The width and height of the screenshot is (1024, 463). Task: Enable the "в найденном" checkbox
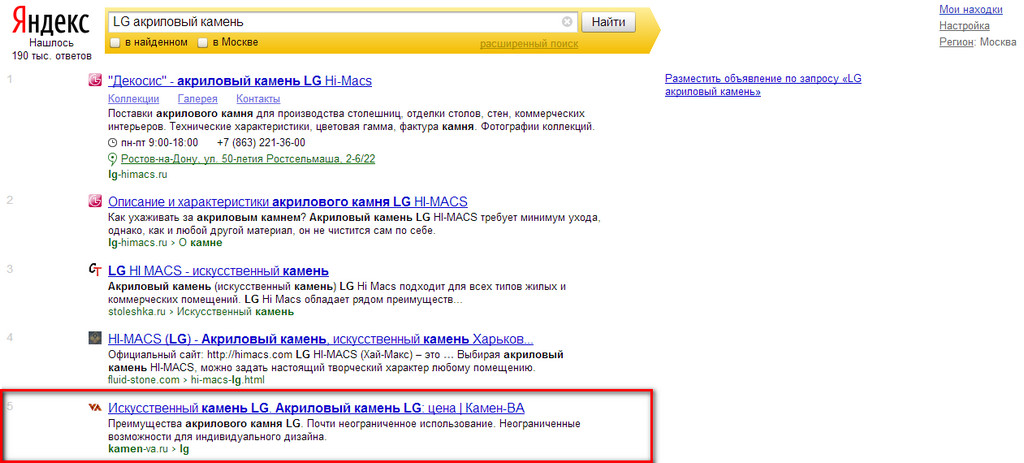(x=115, y=42)
